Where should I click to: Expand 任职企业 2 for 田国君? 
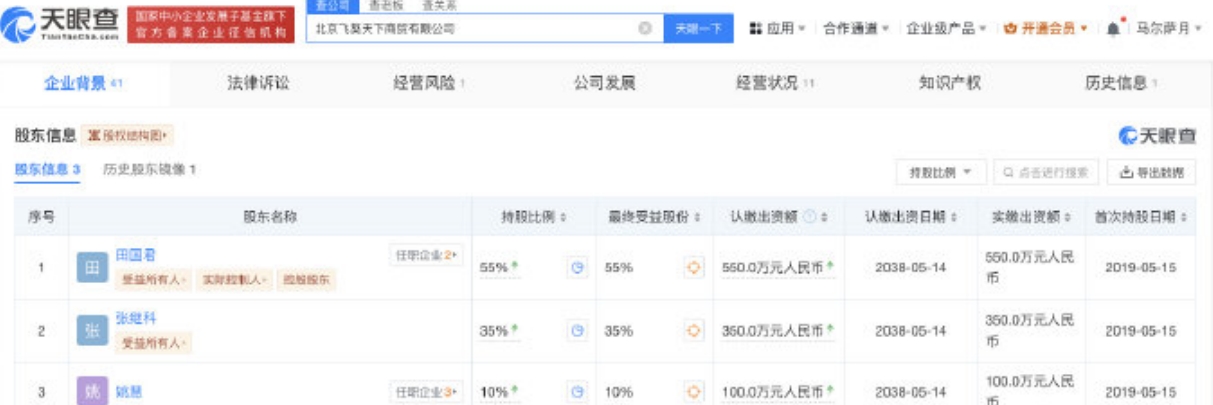tap(426, 256)
